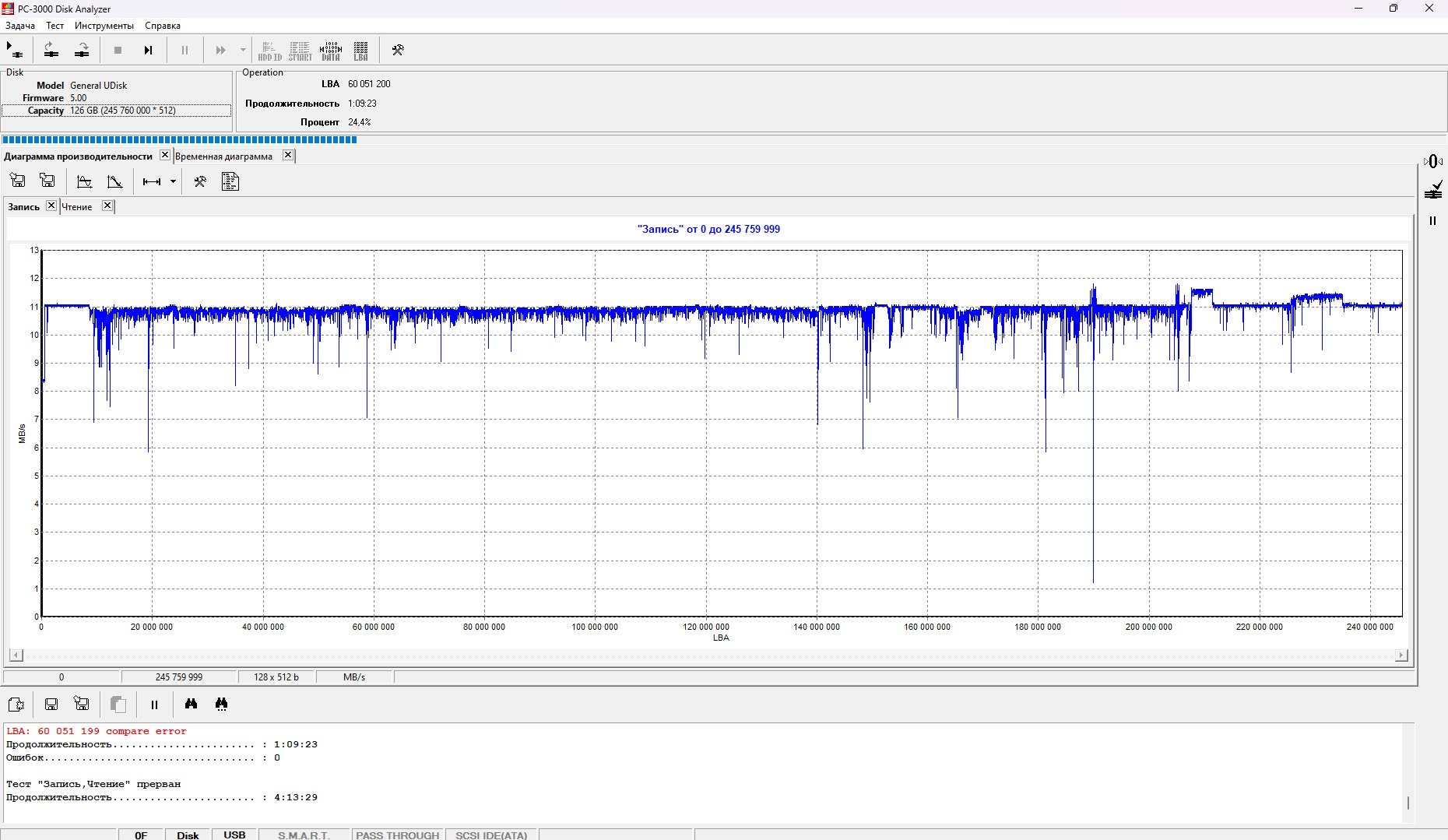Click the copy log pages icon
Screen dimensions: 1448x840
pyautogui.click(x=118, y=705)
